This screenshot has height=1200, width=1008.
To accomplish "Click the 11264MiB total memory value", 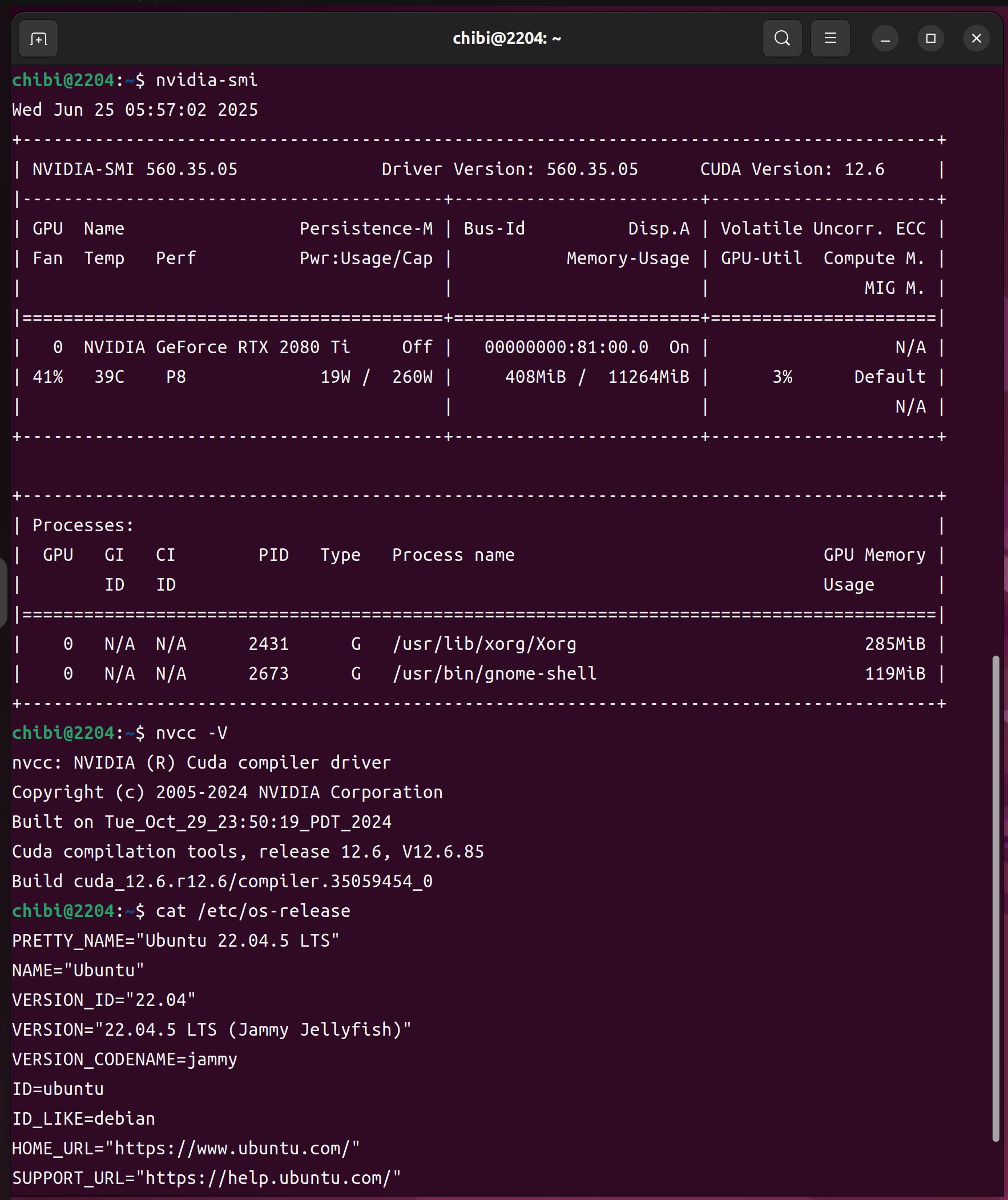I will coord(648,377).
